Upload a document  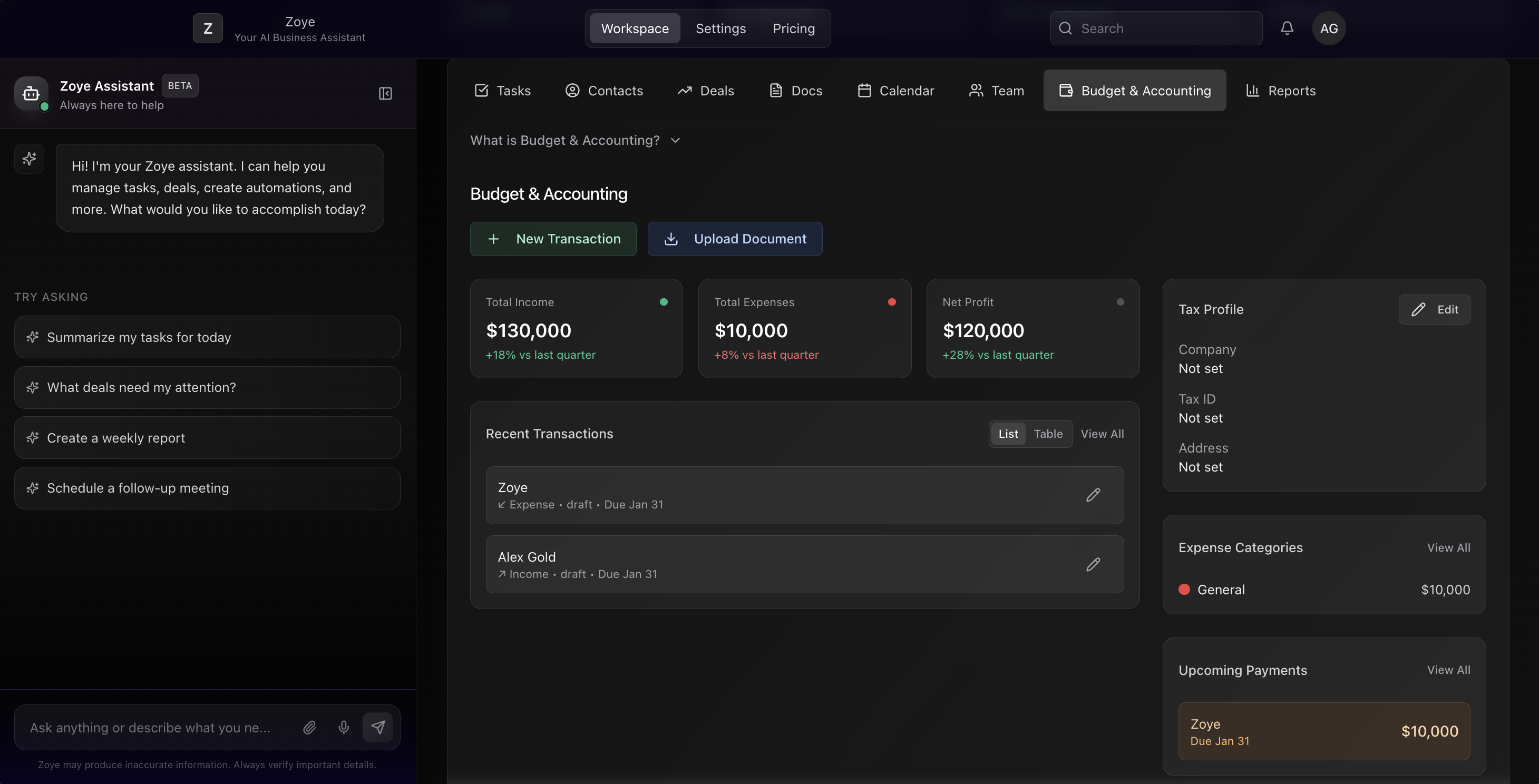point(735,239)
